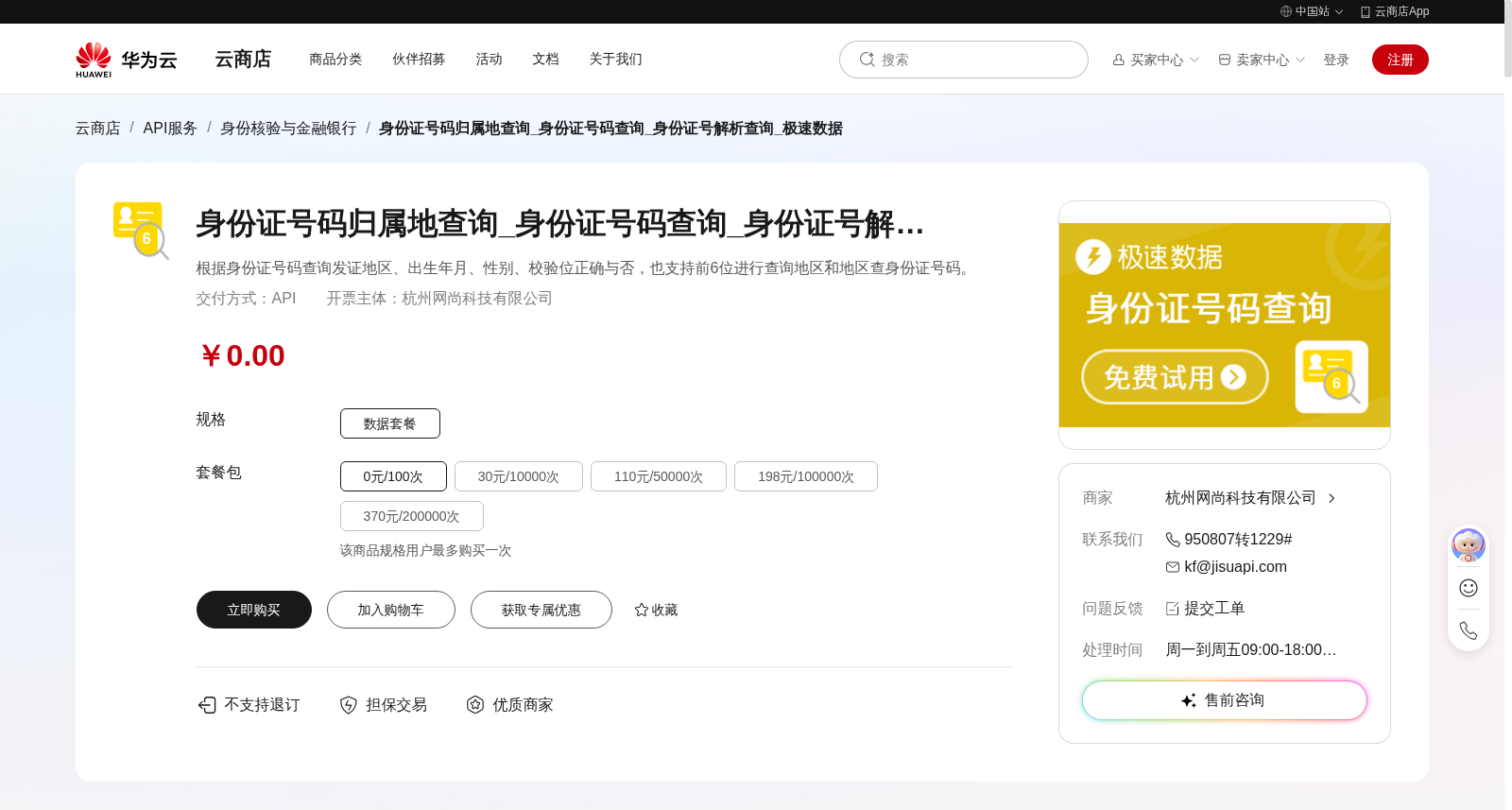
Task: Select the 数据套餐 specification
Action: coord(390,423)
